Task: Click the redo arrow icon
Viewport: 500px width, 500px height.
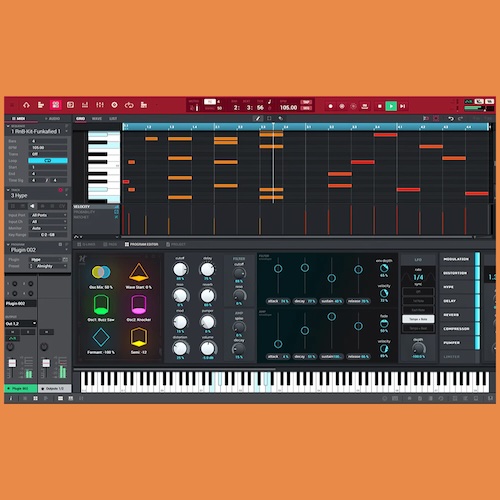Action: tap(461, 118)
